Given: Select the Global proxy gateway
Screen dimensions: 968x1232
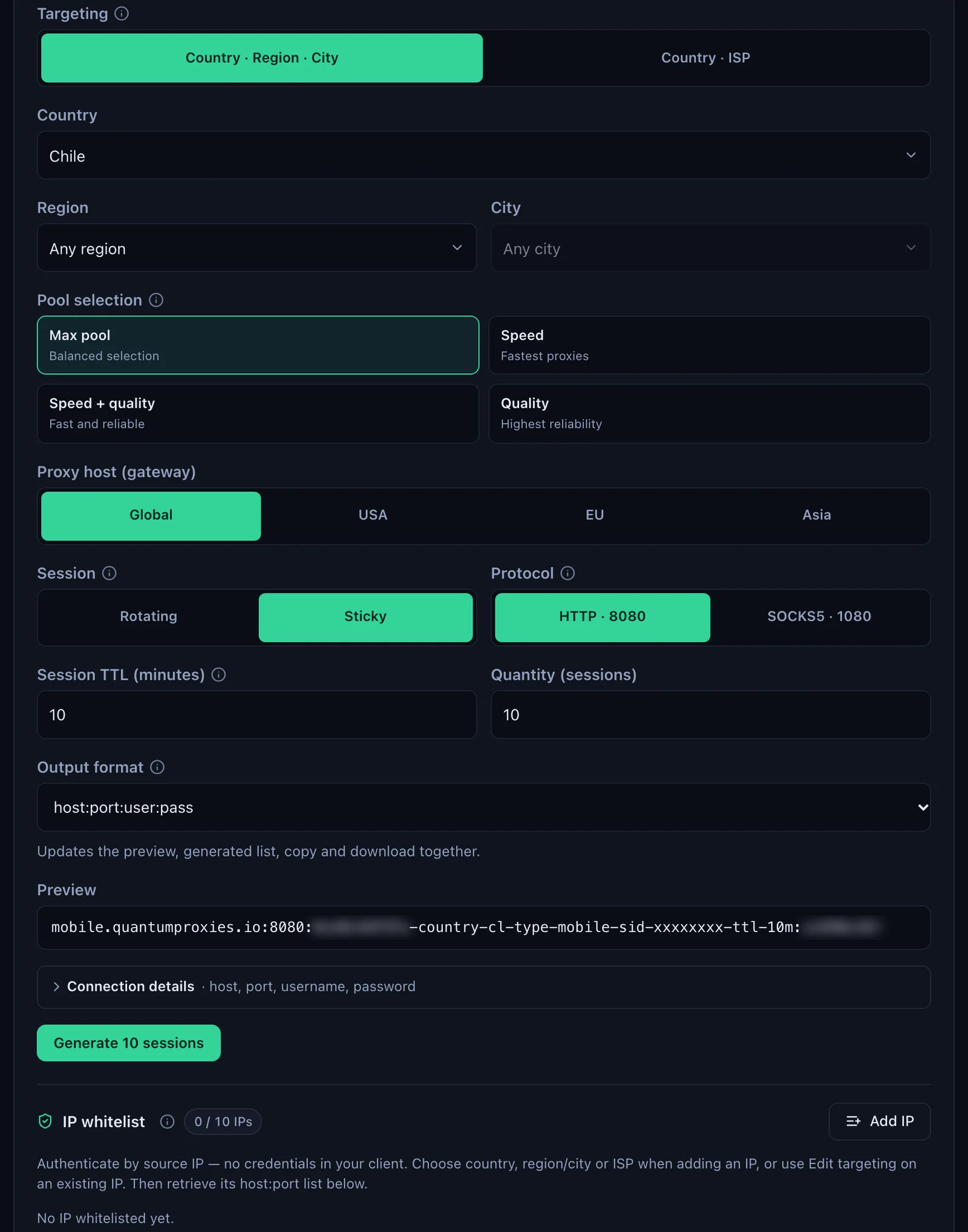Looking at the screenshot, I should [151, 516].
